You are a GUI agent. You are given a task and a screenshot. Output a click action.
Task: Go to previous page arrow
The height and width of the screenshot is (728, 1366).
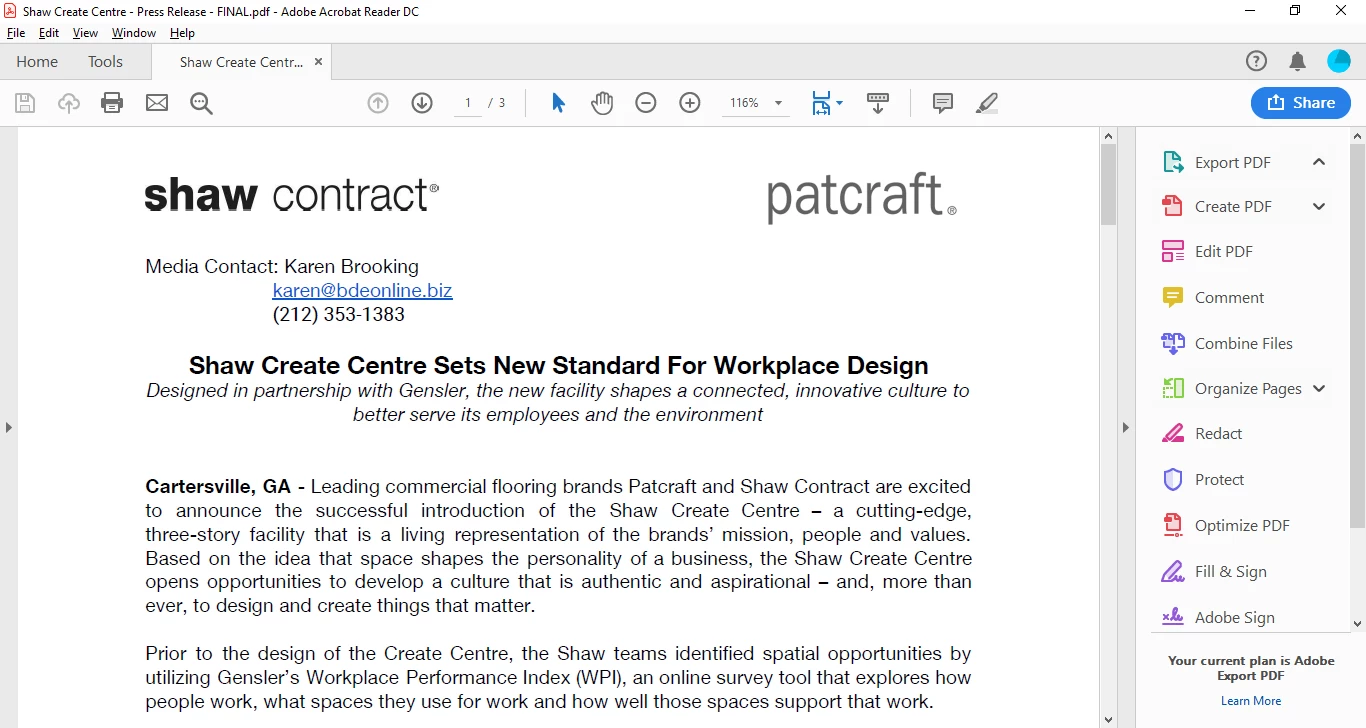point(378,103)
